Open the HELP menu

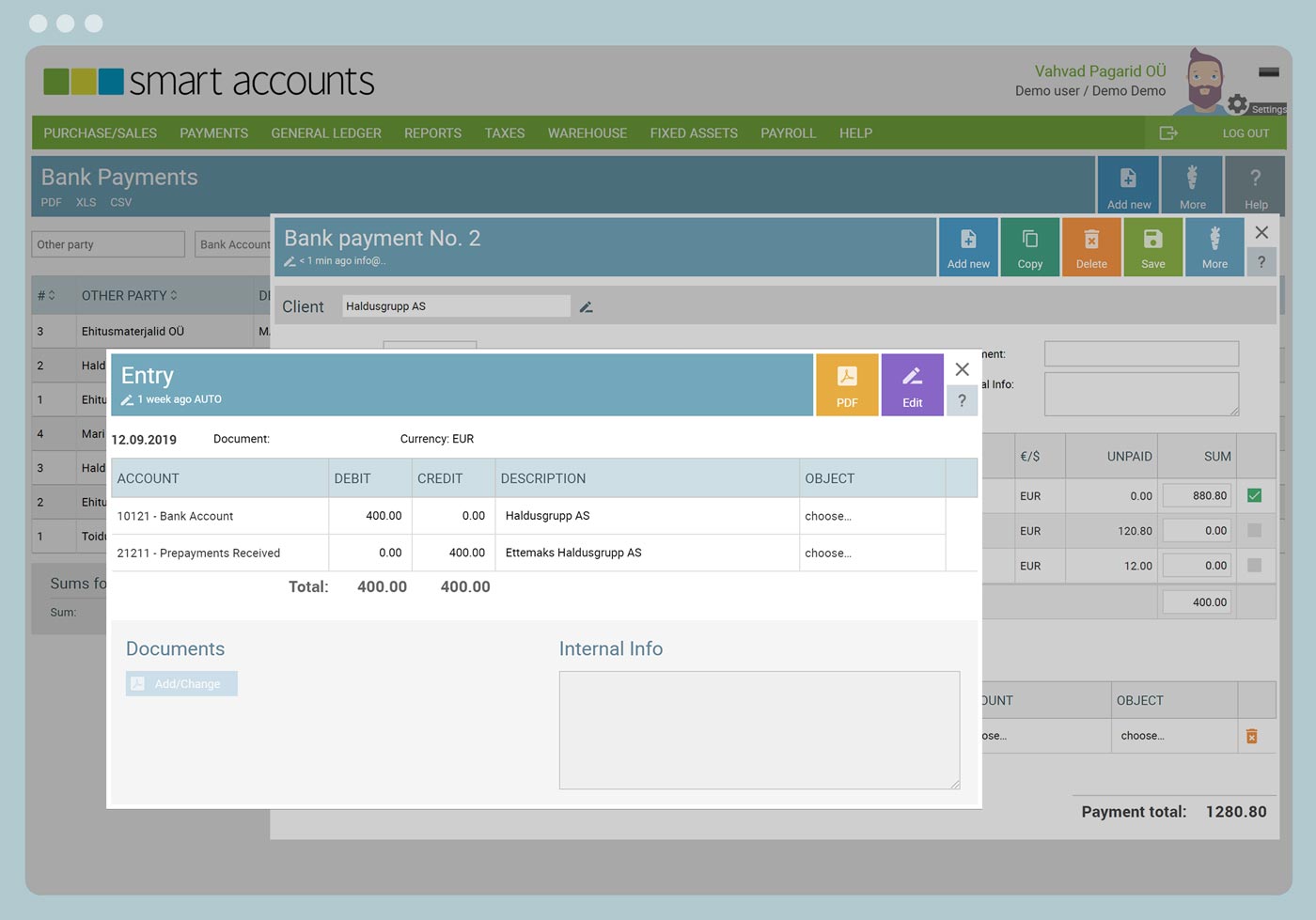coord(855,133)
